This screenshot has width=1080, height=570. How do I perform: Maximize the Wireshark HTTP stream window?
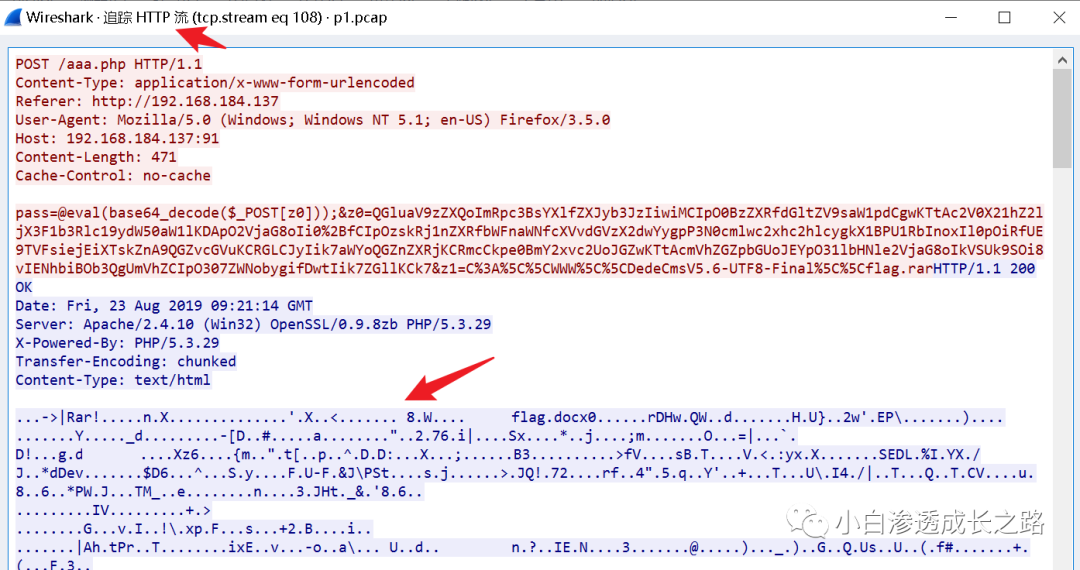(1004, 17)
